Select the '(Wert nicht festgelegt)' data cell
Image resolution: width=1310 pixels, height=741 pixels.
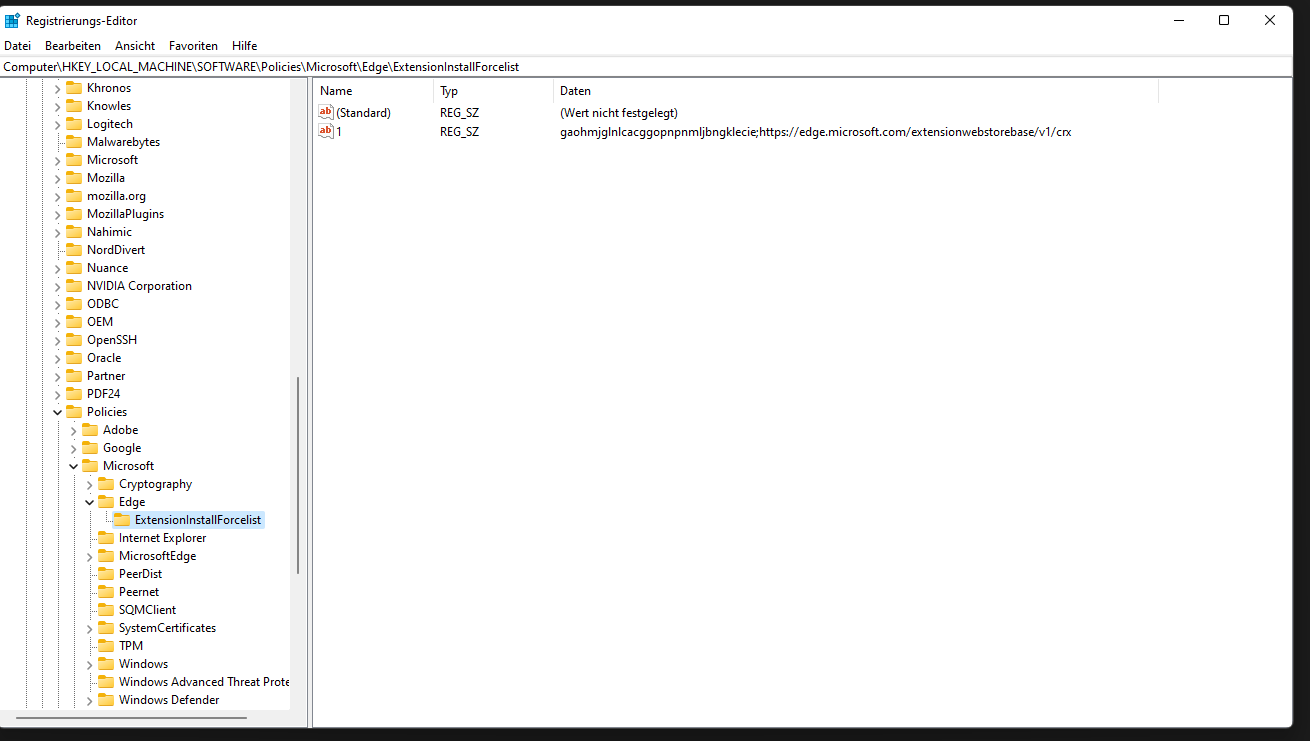(619, 113)
